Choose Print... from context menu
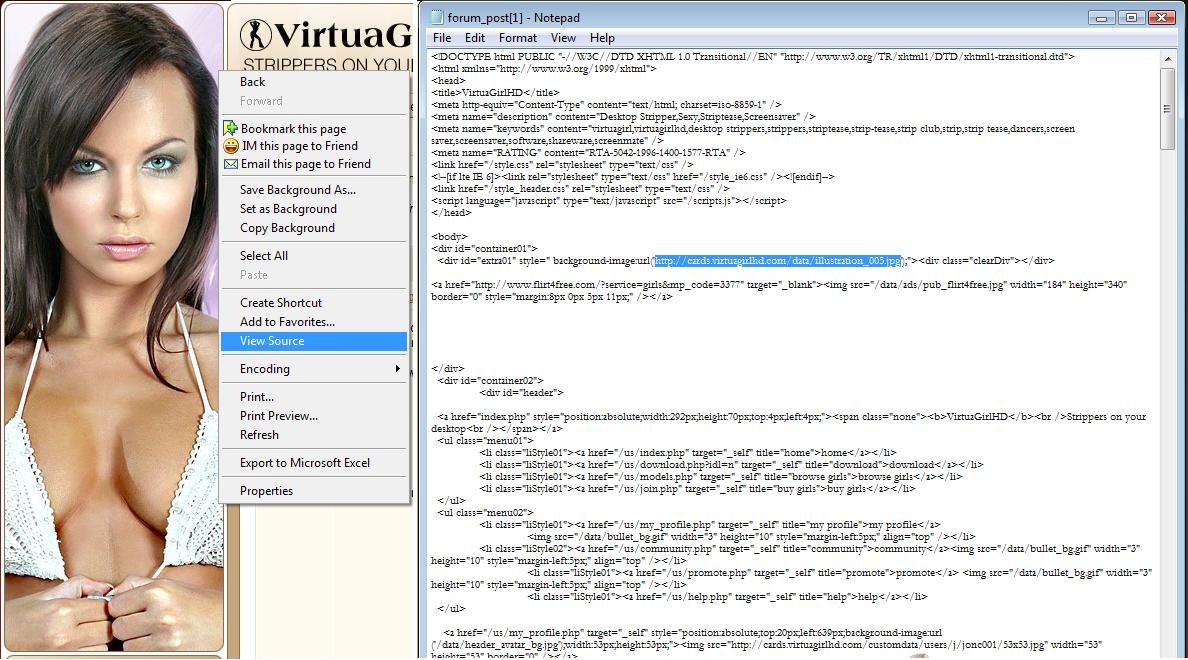The width and height of the screenshot is (1188, 660). coord(257,397)
